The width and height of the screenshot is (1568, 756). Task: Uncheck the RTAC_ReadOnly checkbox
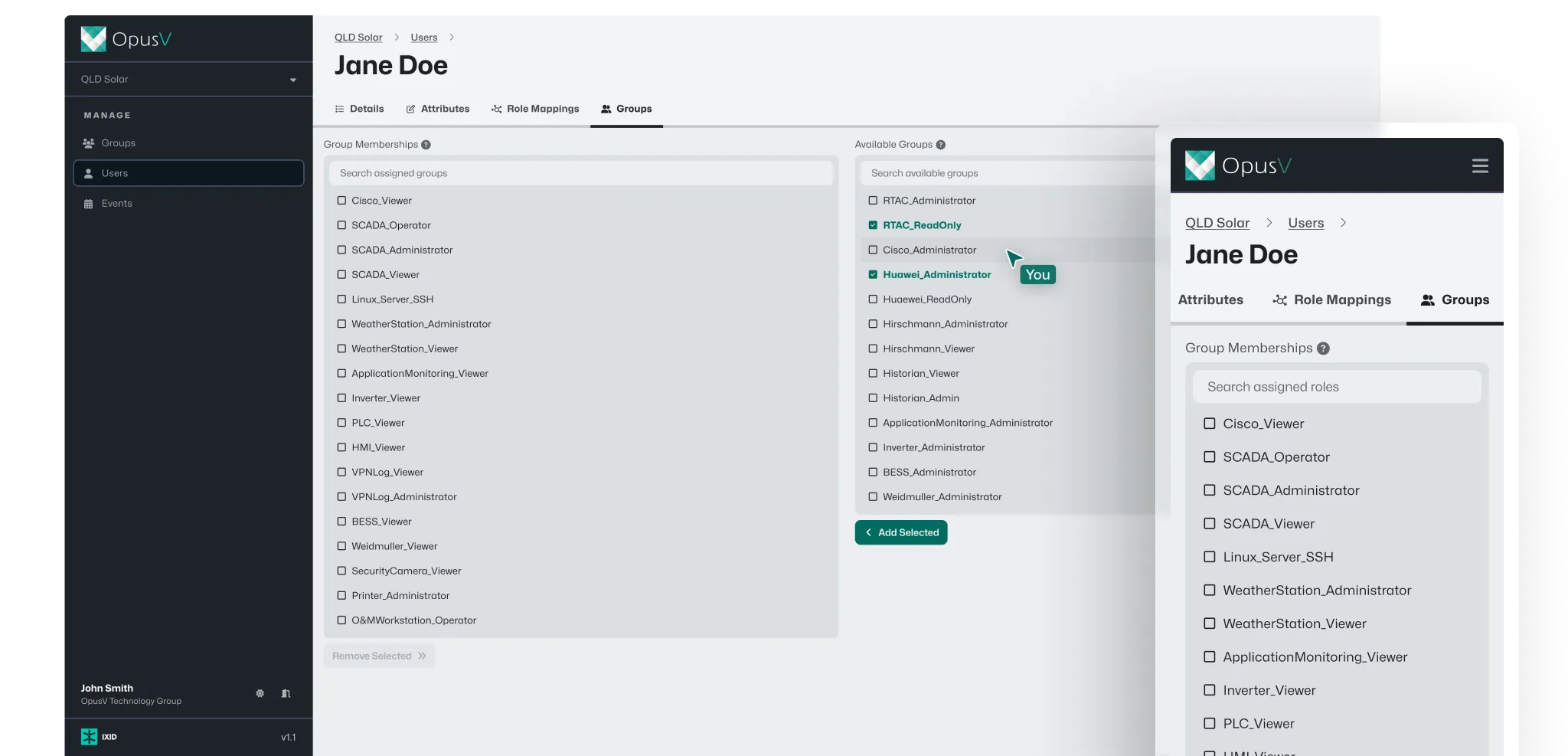coord(873,224)
